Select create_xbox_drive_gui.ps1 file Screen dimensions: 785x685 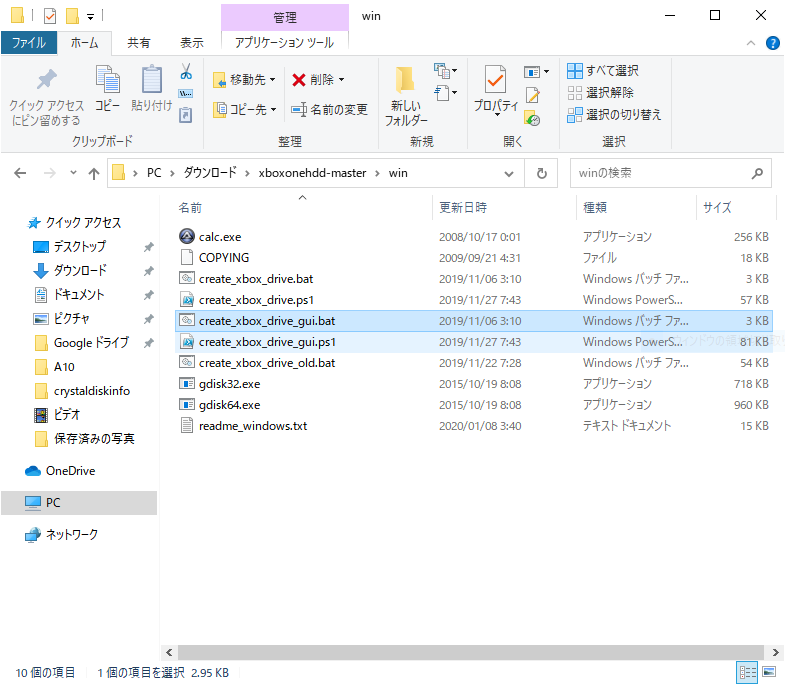[x=474, y=341]
